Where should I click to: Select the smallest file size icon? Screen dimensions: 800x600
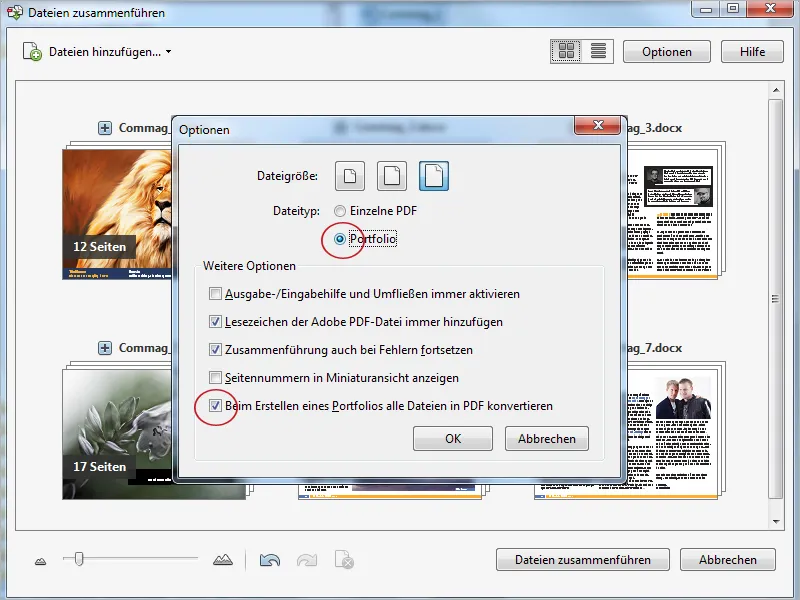coord(350,176)
